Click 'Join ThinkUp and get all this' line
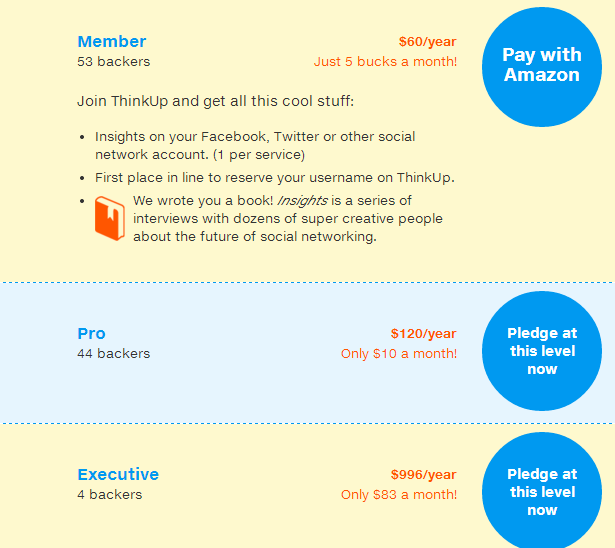Screen dimensions: 615x548 click(x=216, y=101)
